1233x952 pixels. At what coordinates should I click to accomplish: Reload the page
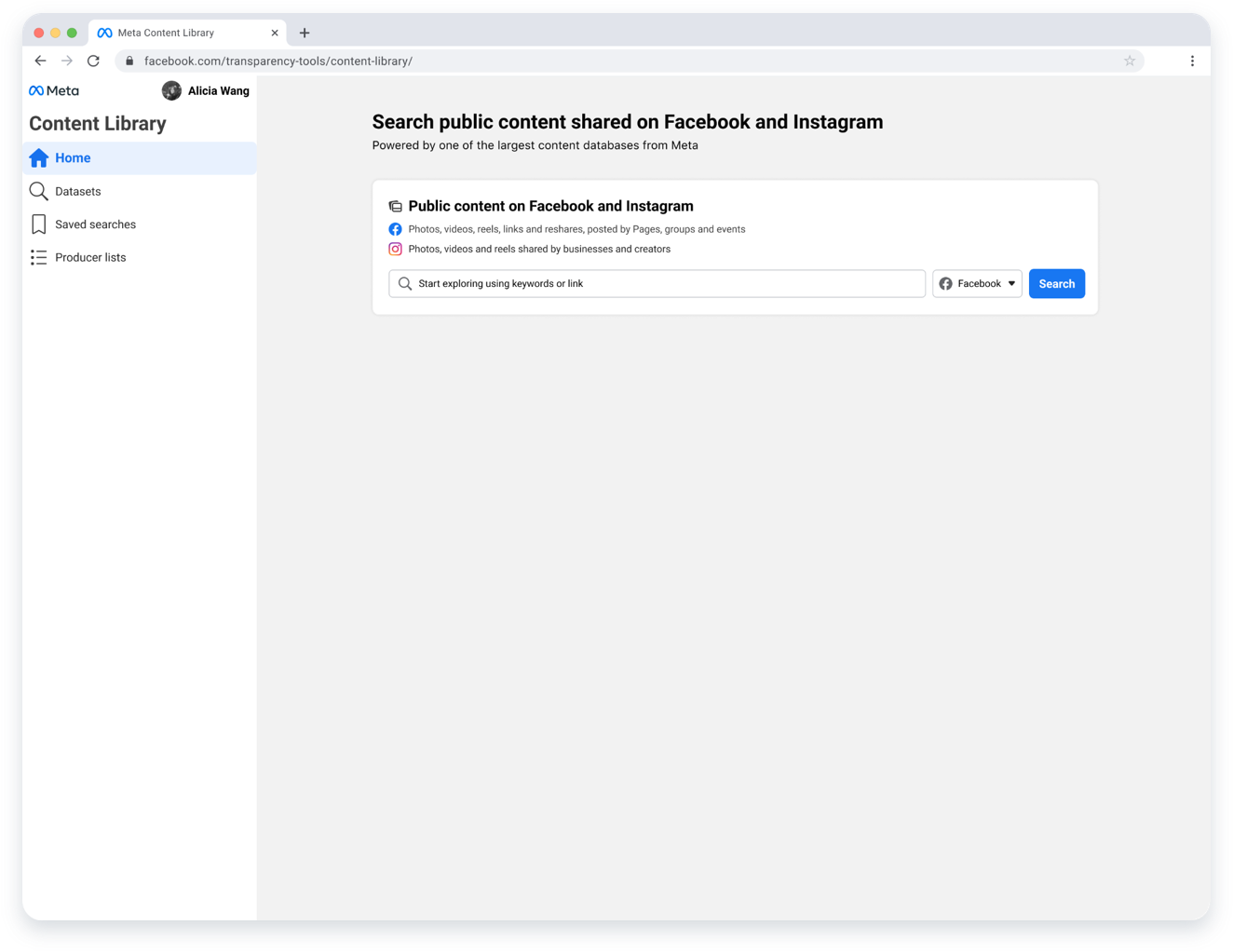(x=93, y=61)
